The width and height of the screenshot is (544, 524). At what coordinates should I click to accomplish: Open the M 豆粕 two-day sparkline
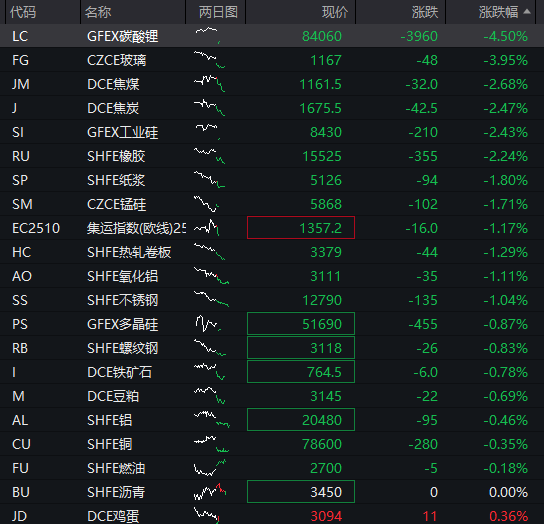click(x=210, y=396)
